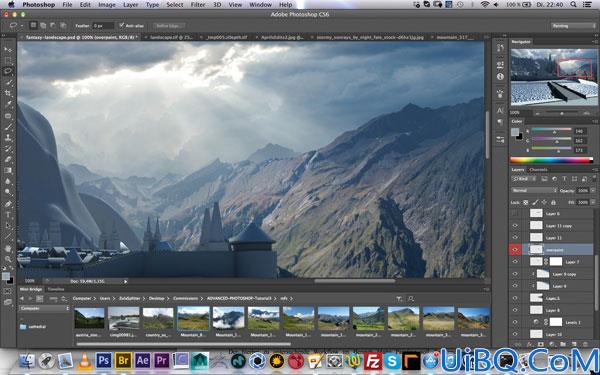Toggle lock all (padlock) in Layers panel

pos(553,202)
